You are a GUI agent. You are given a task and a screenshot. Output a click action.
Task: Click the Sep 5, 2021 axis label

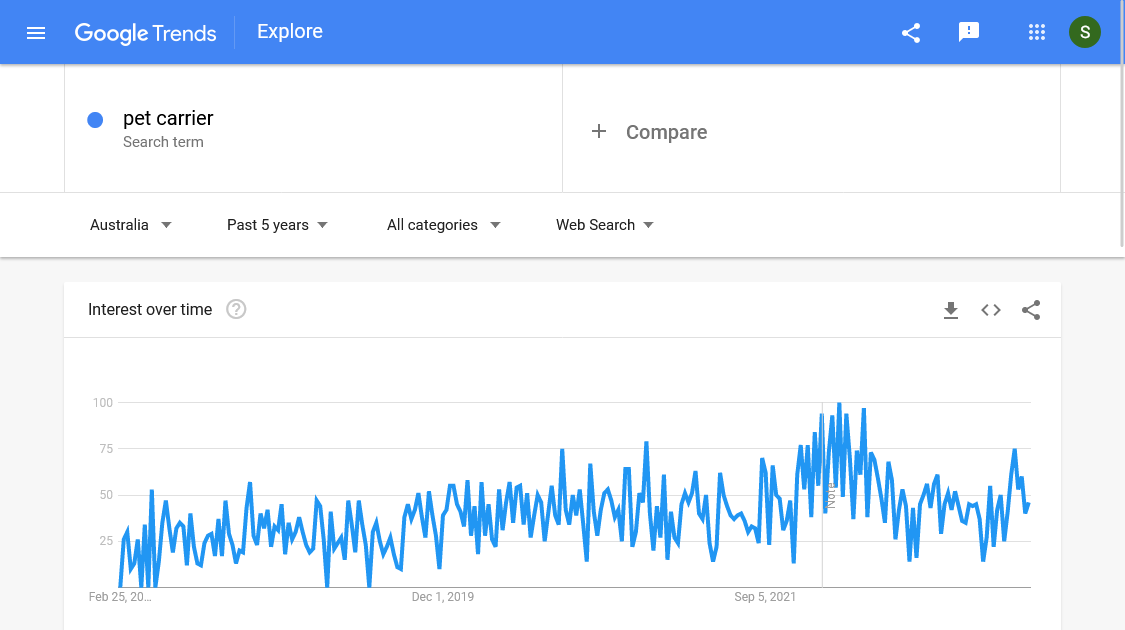pyautogui.click(x=765, y=597)
